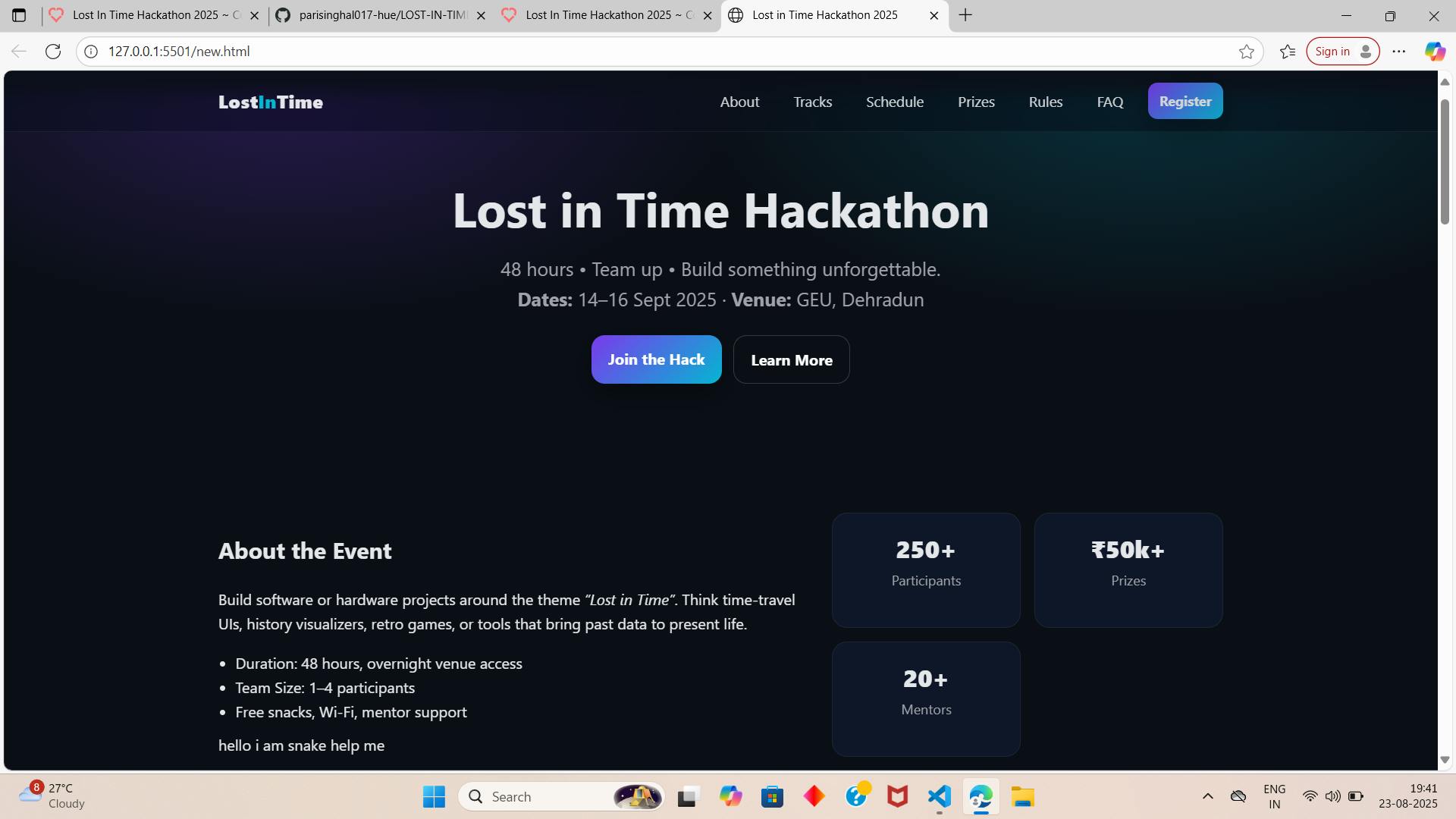
Task: Click the Register button in navbar
Action: 1185,101
